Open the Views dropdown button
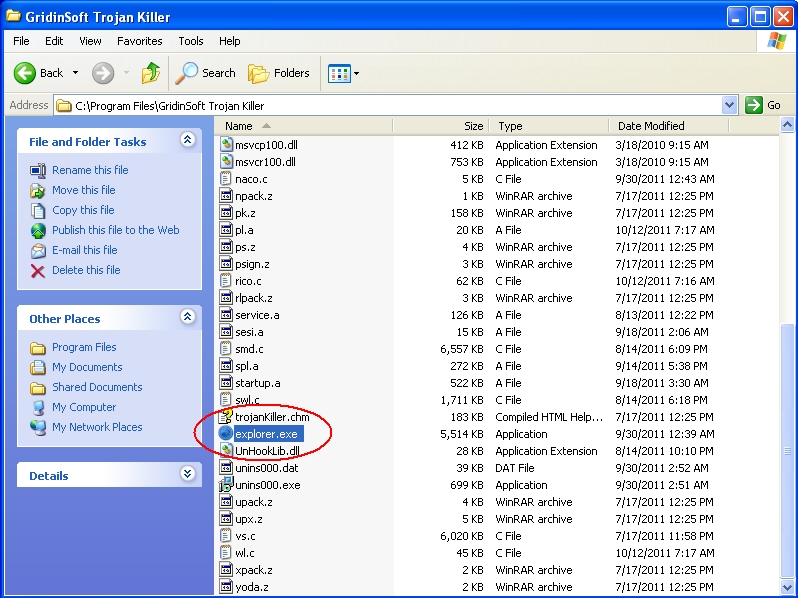Viewport: 798px width, 598px height. pyautogui.click(x=344, y=73)
